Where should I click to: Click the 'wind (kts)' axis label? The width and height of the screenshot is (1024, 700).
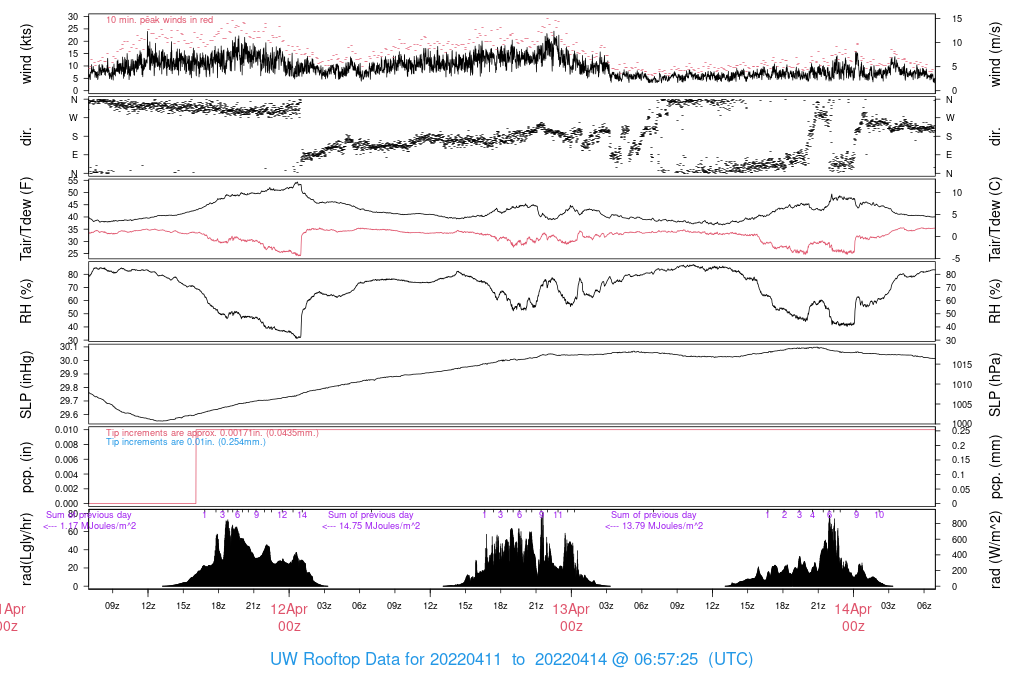point(26,54)
